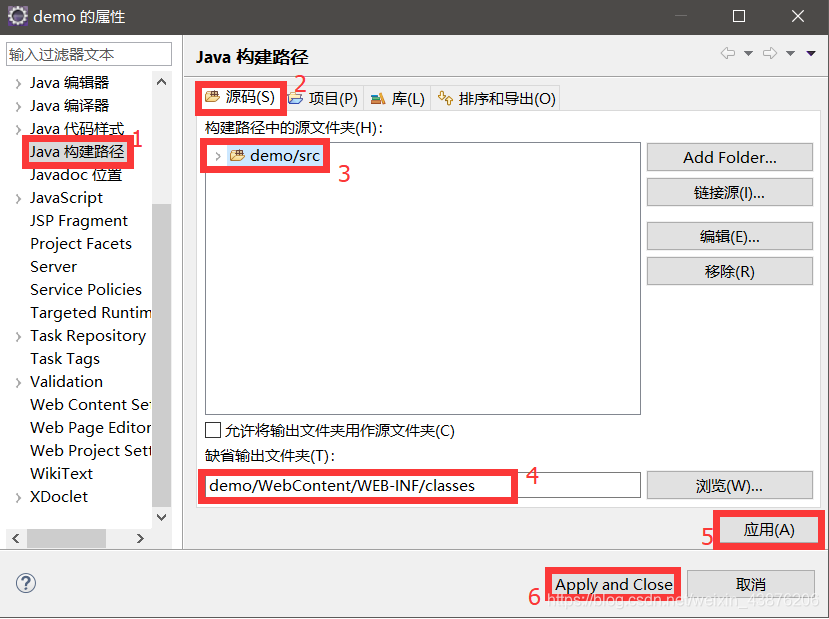Open the back history dropdown arrow

click(x=748, y=53)
